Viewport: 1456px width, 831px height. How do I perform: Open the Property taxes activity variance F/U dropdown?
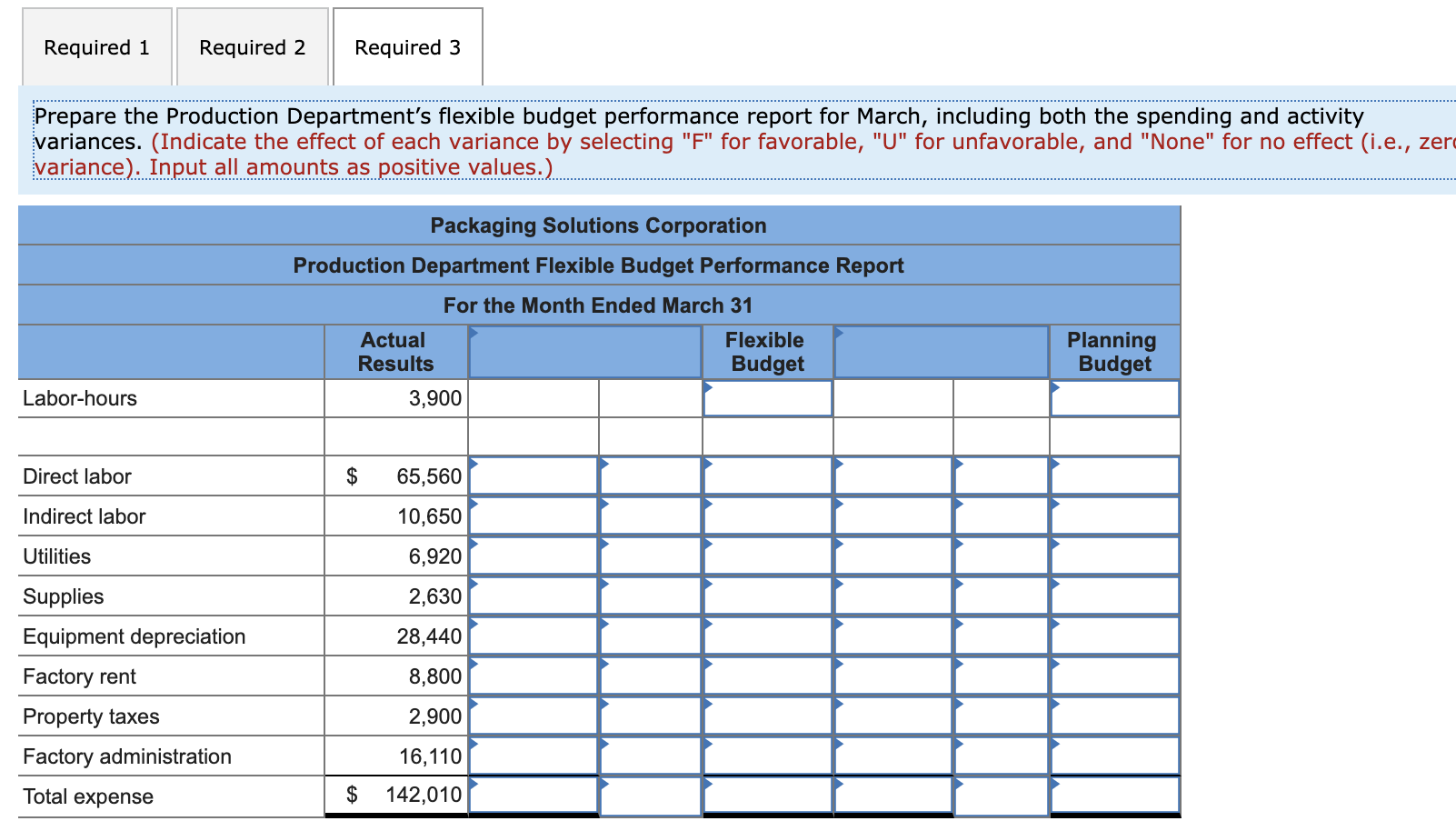tap(1002, 716)
